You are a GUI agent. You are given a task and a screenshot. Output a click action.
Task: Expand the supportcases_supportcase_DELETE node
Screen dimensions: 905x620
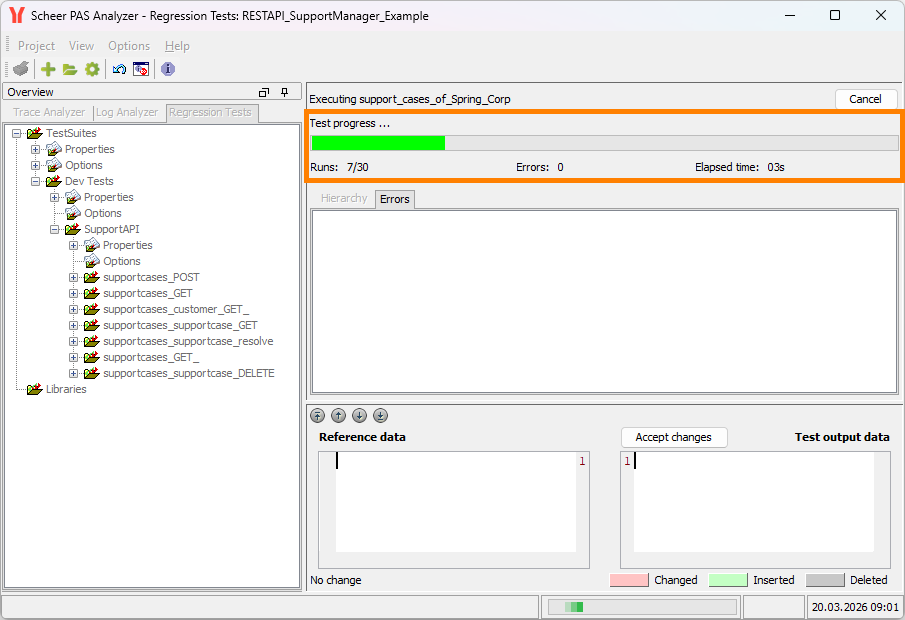coord(73,373)
